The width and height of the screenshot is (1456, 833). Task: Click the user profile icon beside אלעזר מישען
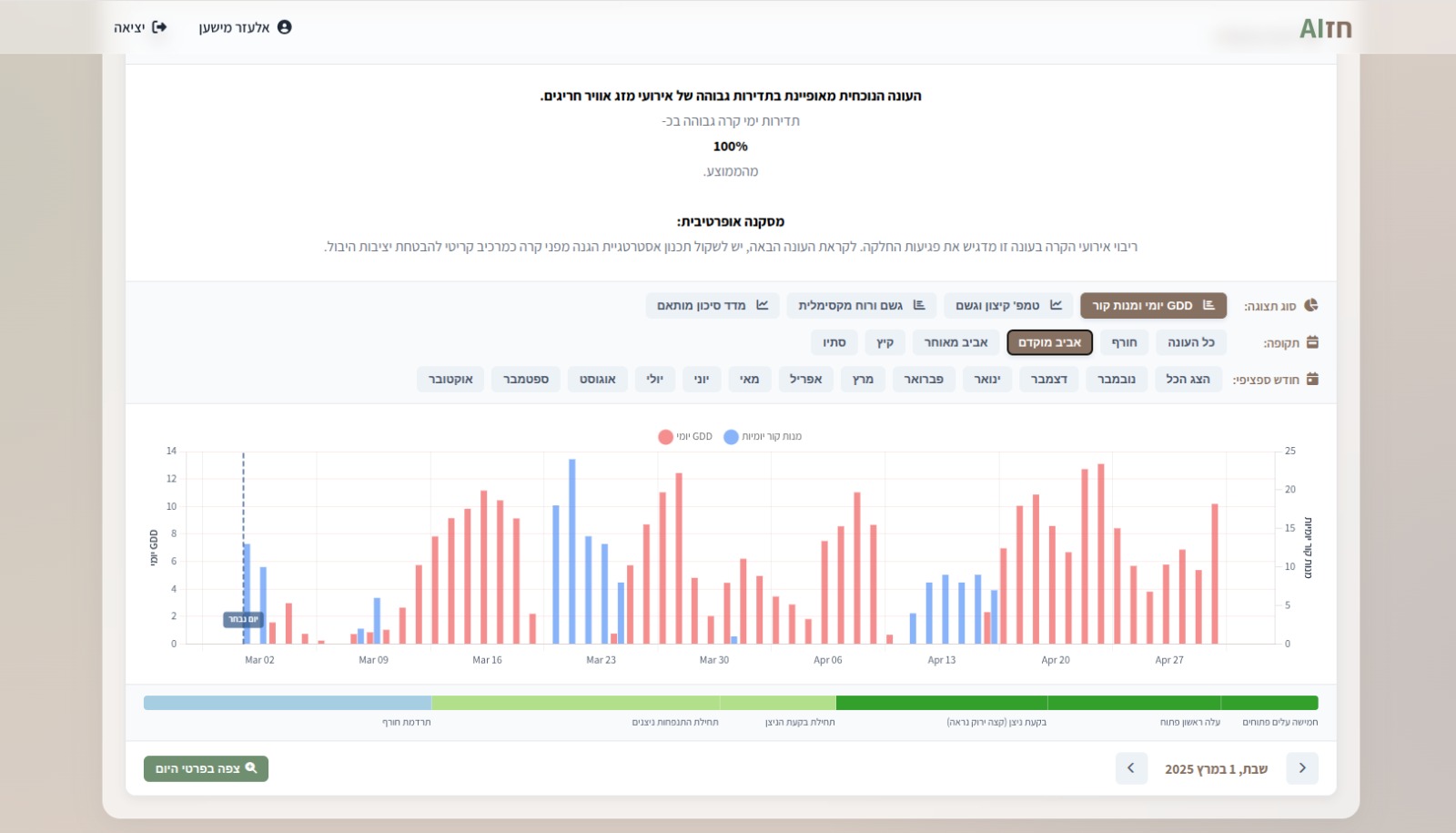[284, 27]
